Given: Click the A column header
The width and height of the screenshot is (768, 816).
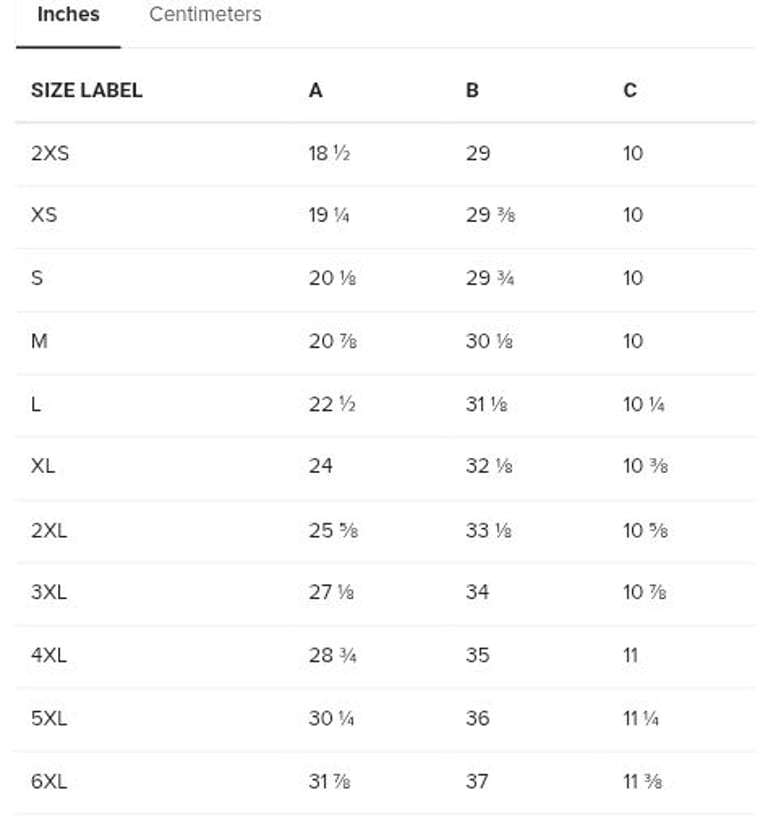Looking at the screenshot, I should pyautogui.click(x=316, y=90).
